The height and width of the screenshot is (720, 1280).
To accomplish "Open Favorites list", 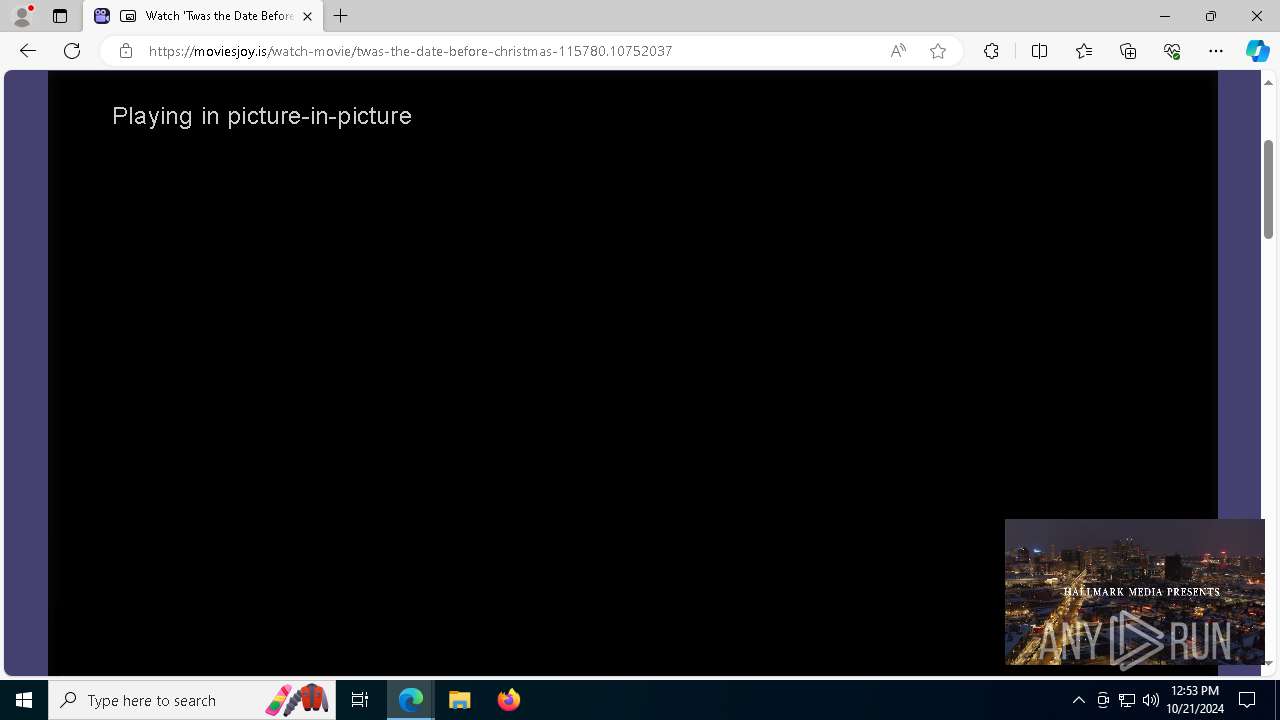I will coord(1084,51).
